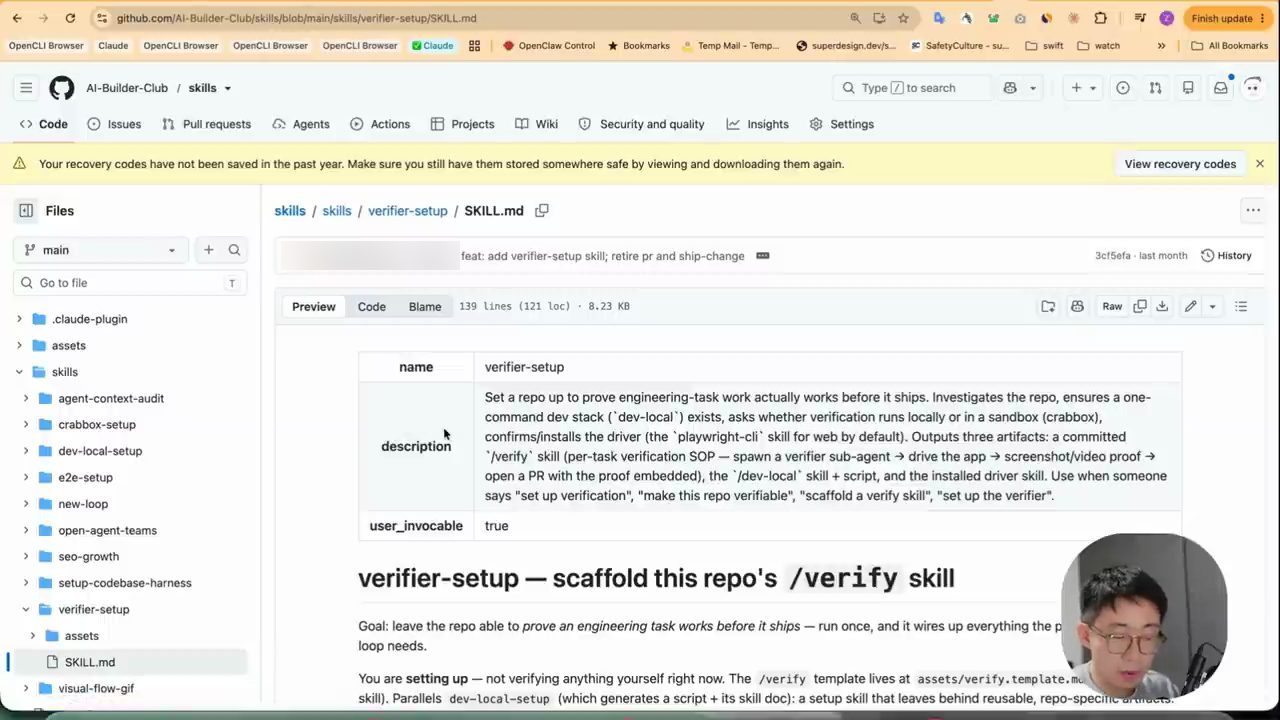Expand the crabbox-setup folder
Image resolution: width=1280 pixels, height=720 pixels.
point(26,425)
